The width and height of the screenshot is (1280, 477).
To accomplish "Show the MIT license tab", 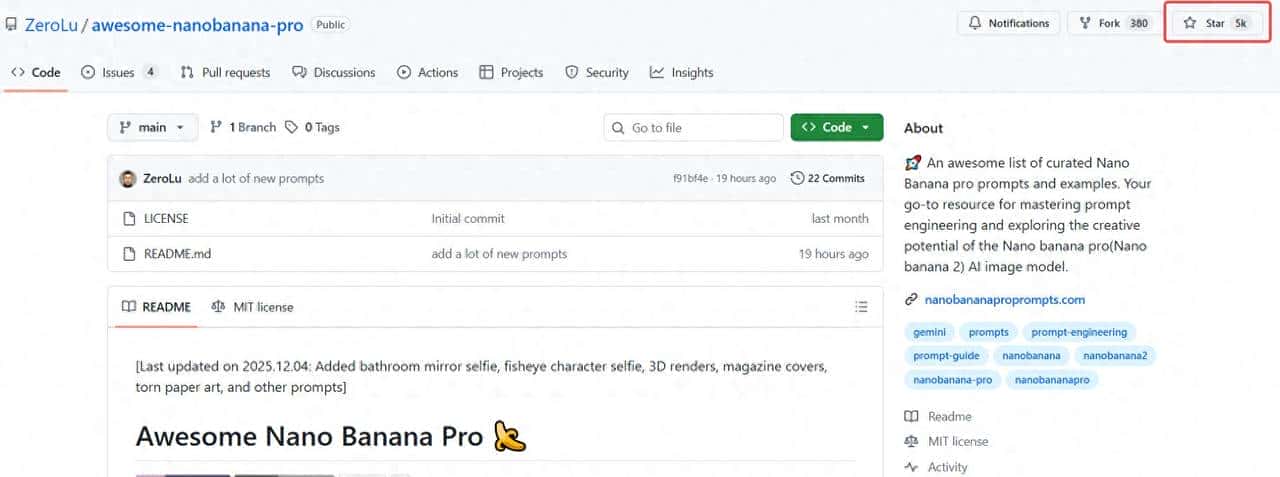I will (262, 307).
